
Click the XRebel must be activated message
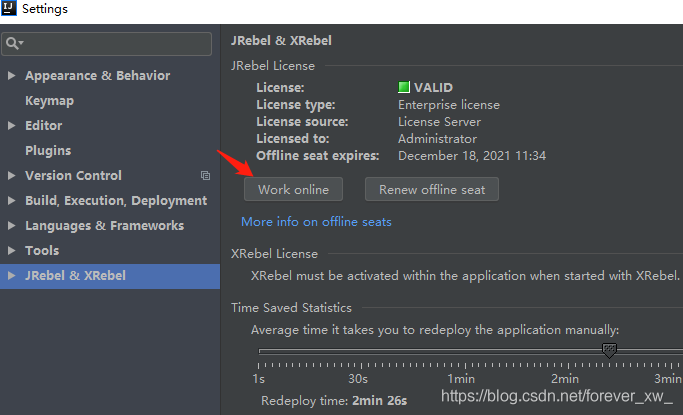[x=465, y=276]
